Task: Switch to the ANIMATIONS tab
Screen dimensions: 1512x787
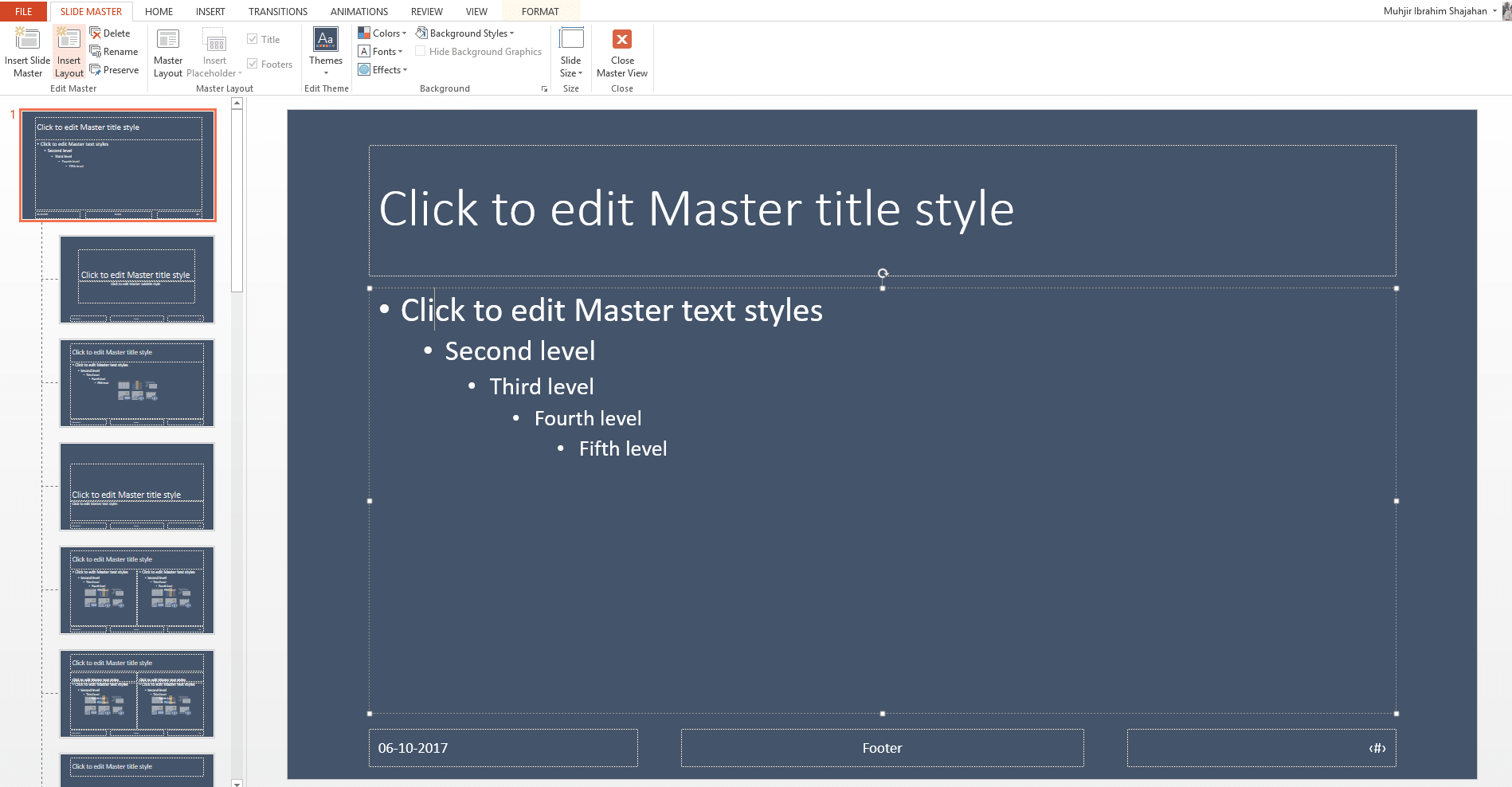Action: pyautogui.click(x=359, y=11)
